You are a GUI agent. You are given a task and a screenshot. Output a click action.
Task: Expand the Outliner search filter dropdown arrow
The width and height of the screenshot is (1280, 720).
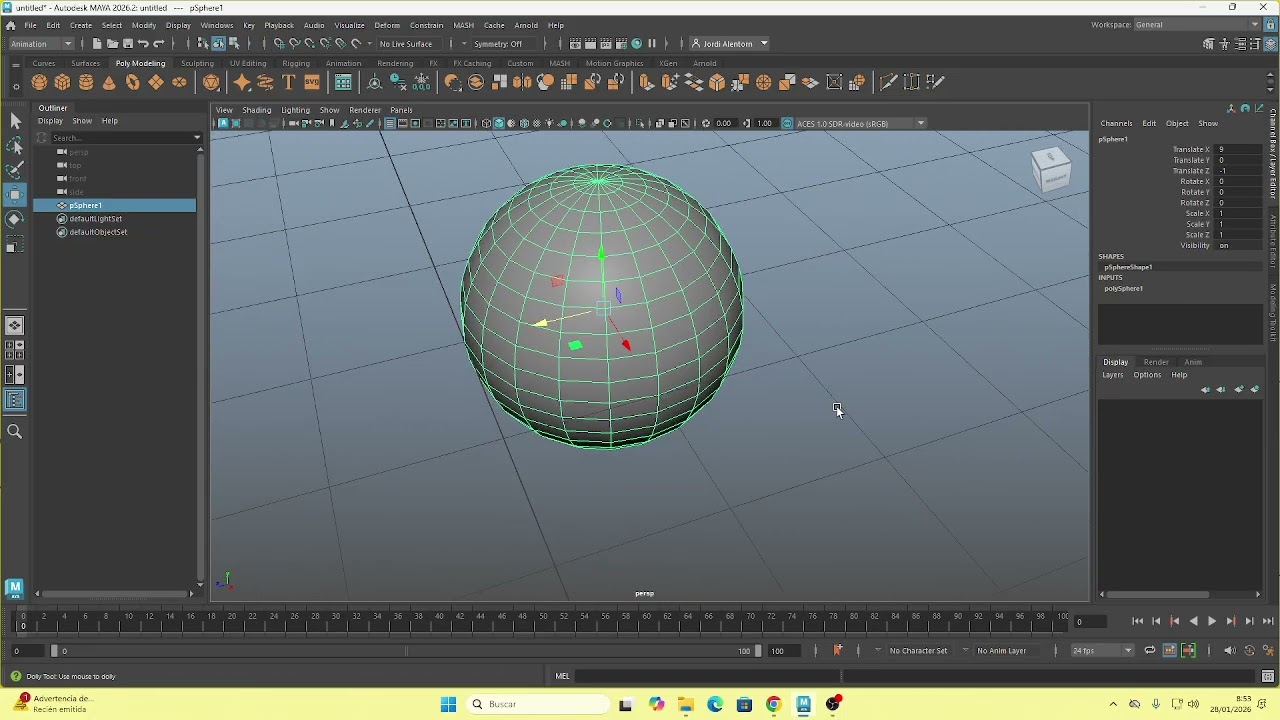197,138
